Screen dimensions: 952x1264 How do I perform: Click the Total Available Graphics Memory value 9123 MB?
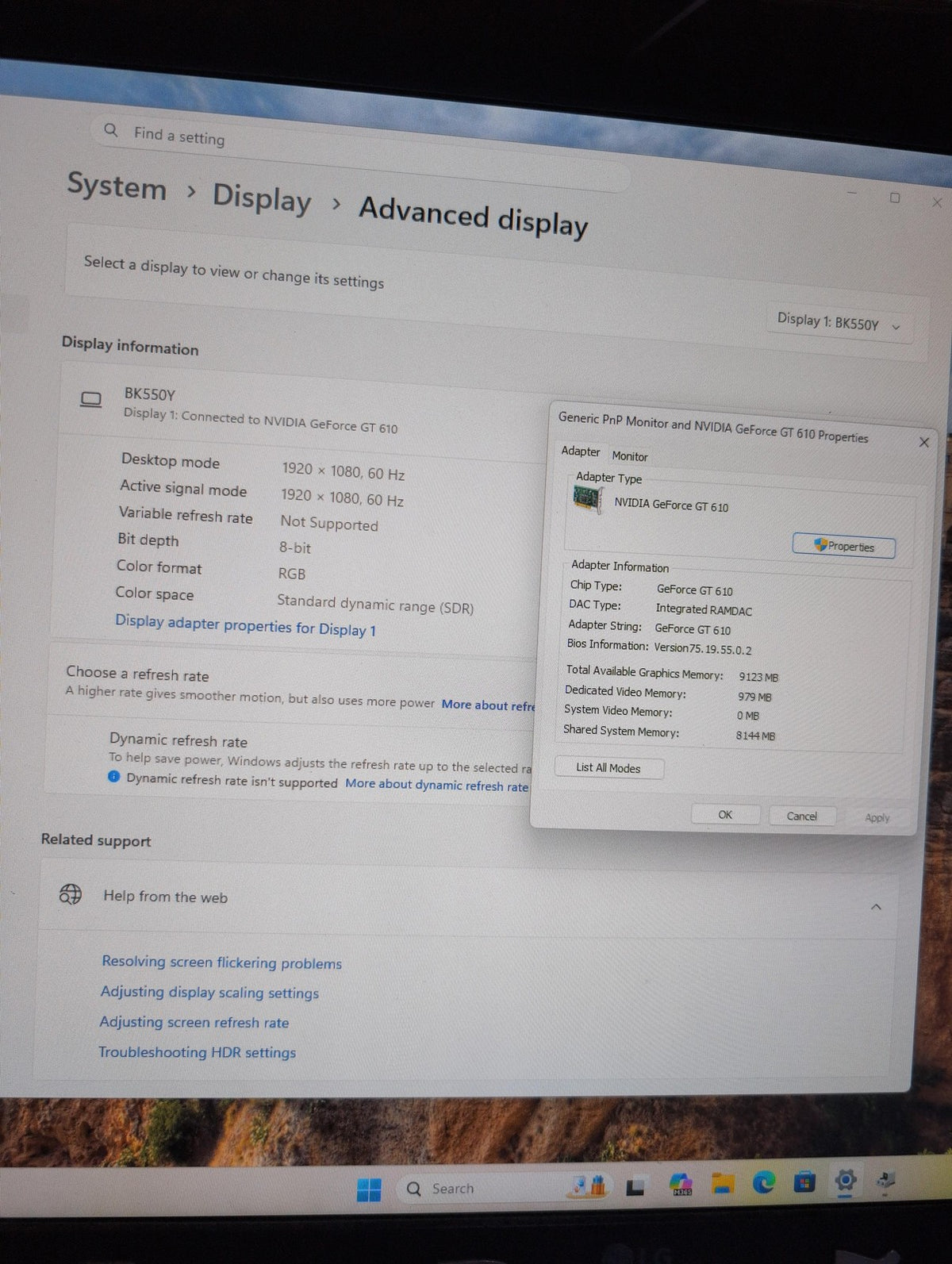tap(758, 678)
